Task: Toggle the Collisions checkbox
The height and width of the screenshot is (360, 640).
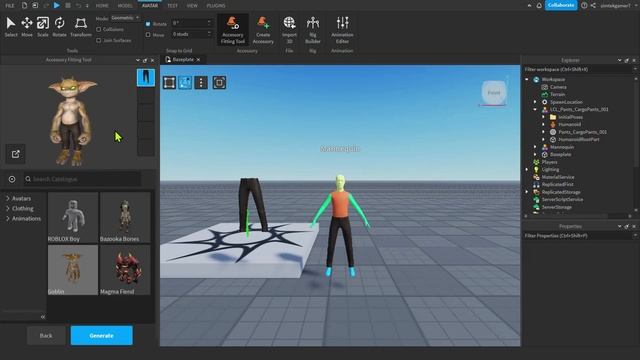Action: click(98, 29)
